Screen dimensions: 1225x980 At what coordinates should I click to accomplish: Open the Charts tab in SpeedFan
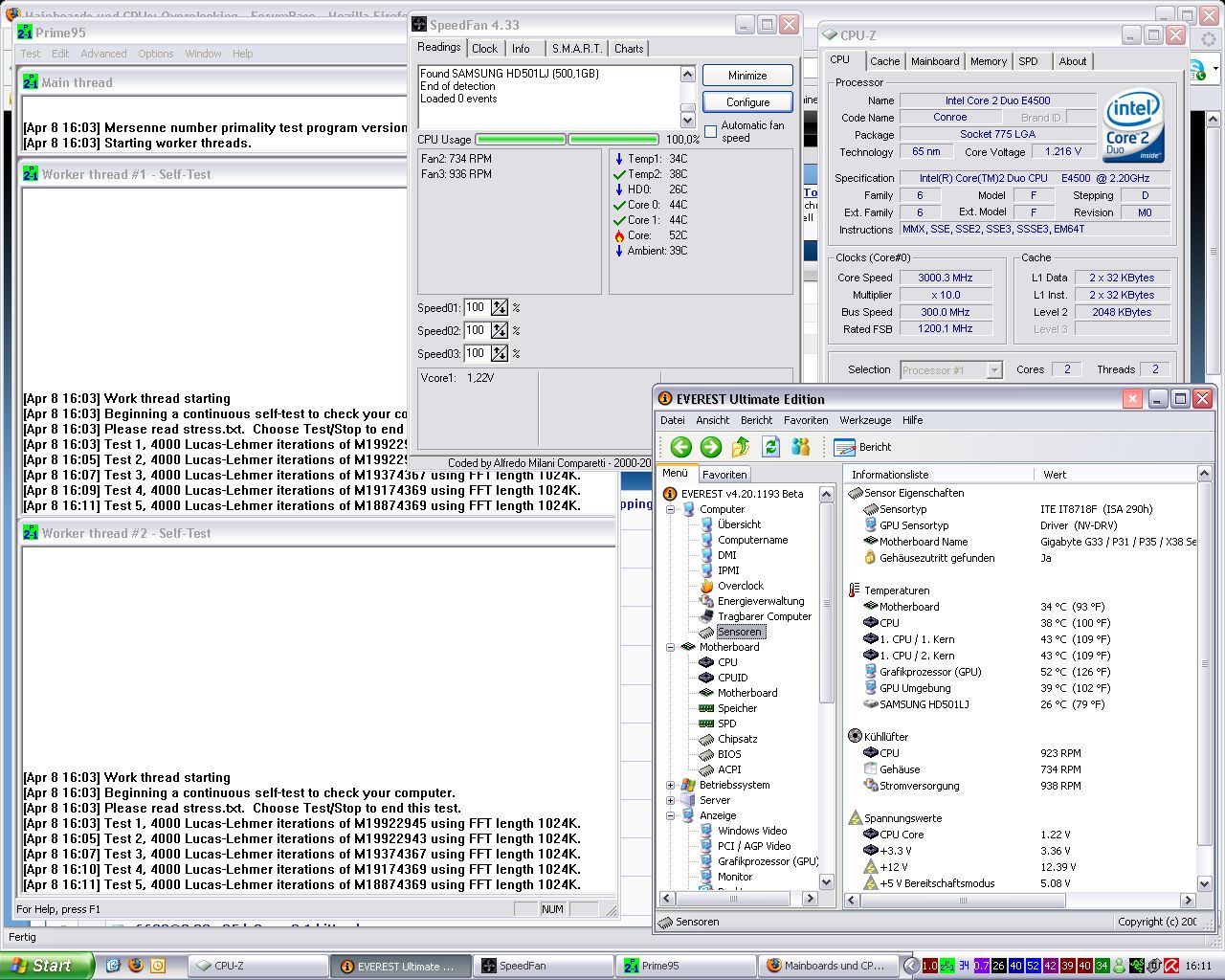[629, 49]
